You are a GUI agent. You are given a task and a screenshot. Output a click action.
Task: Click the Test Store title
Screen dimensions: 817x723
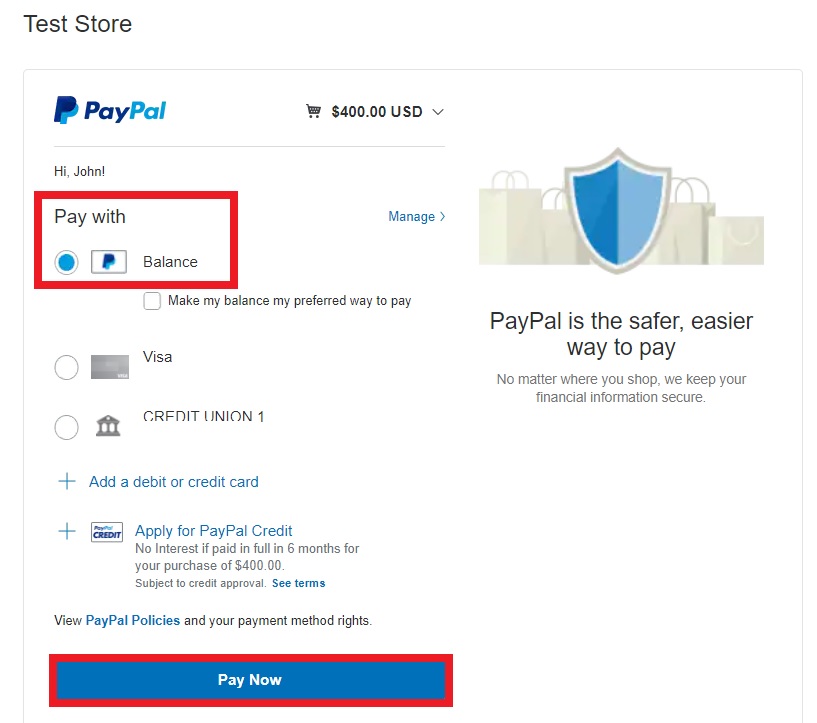pyautogui.click(x=78, y=24)
